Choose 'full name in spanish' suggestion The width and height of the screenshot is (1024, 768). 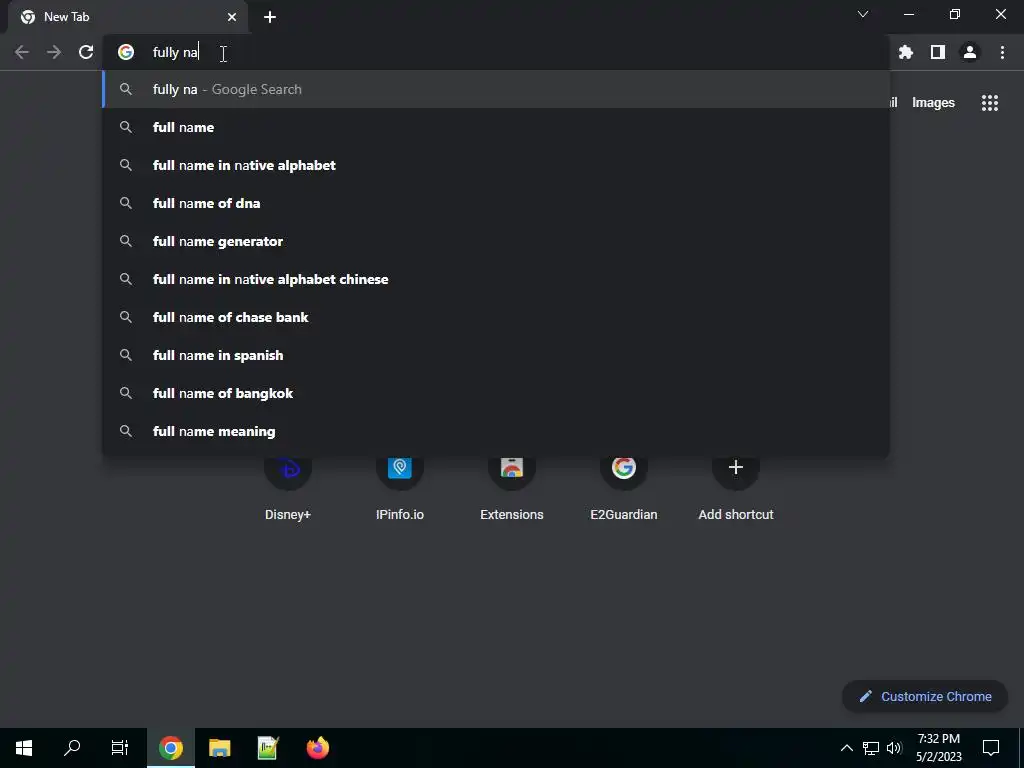click(496, 355)
